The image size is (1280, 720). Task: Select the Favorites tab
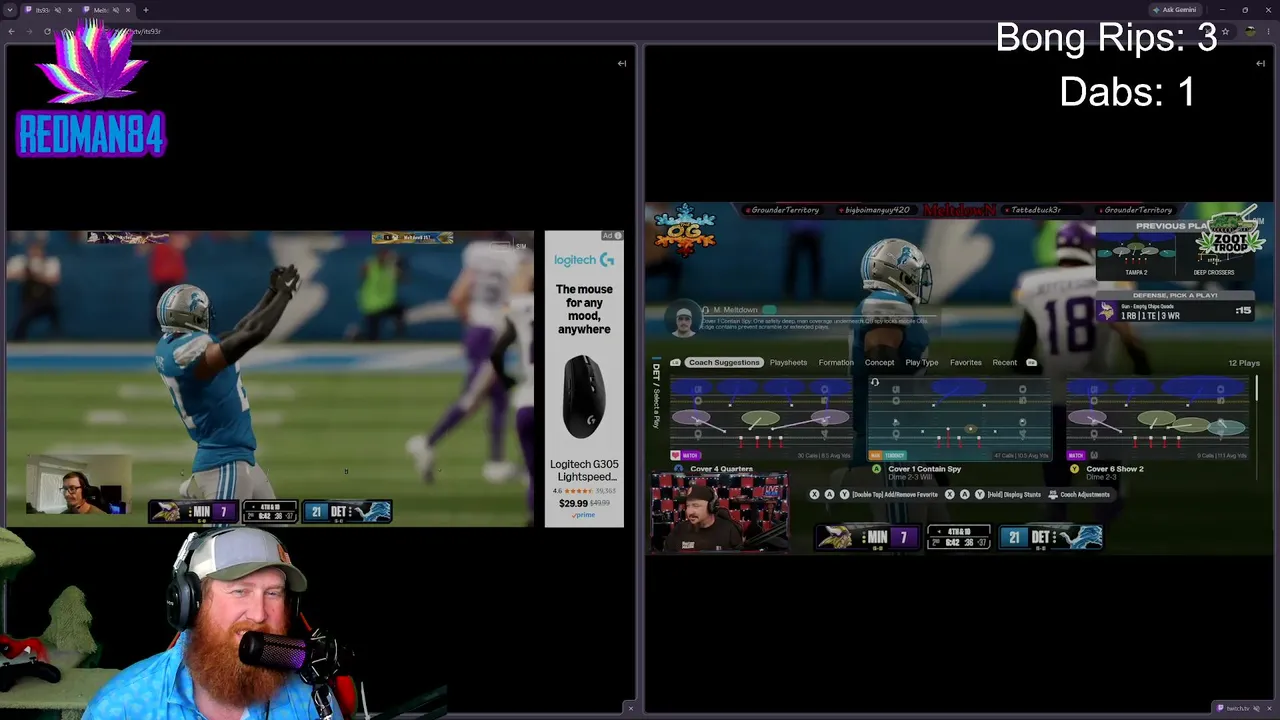click(966, 362)
